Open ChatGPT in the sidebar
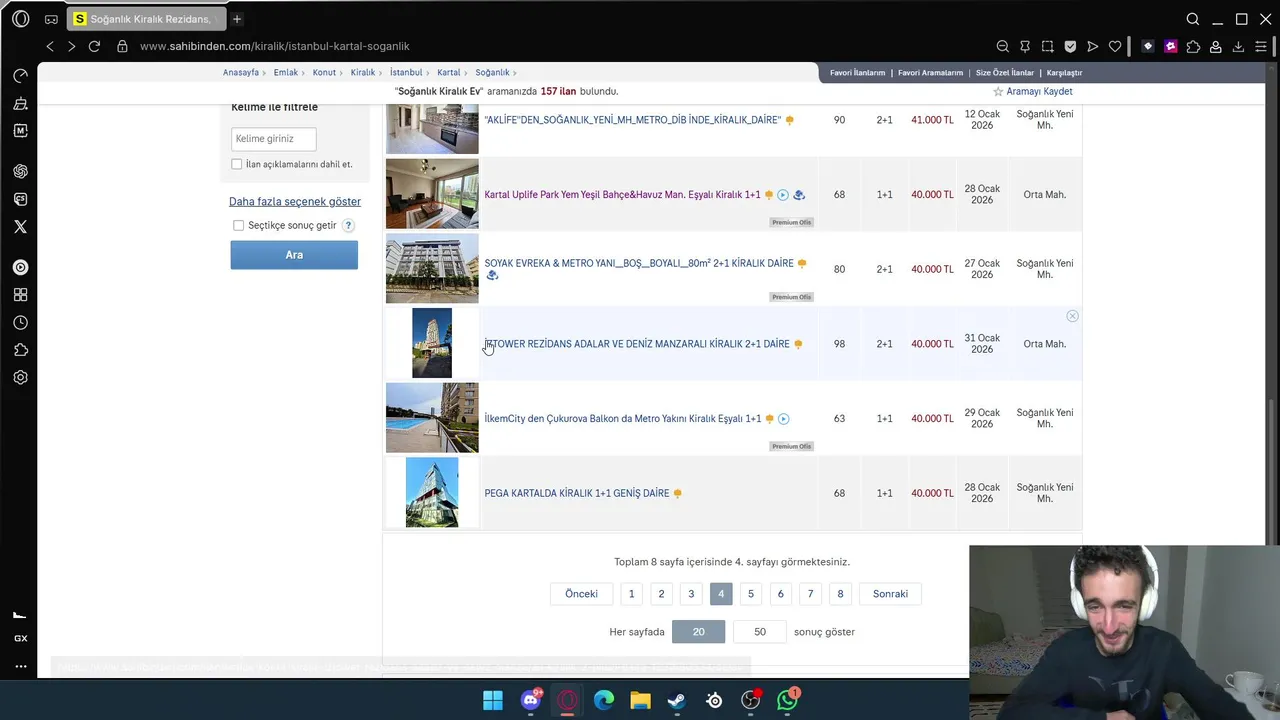This screenshot has width=1280, height=720. pos(20,171)
